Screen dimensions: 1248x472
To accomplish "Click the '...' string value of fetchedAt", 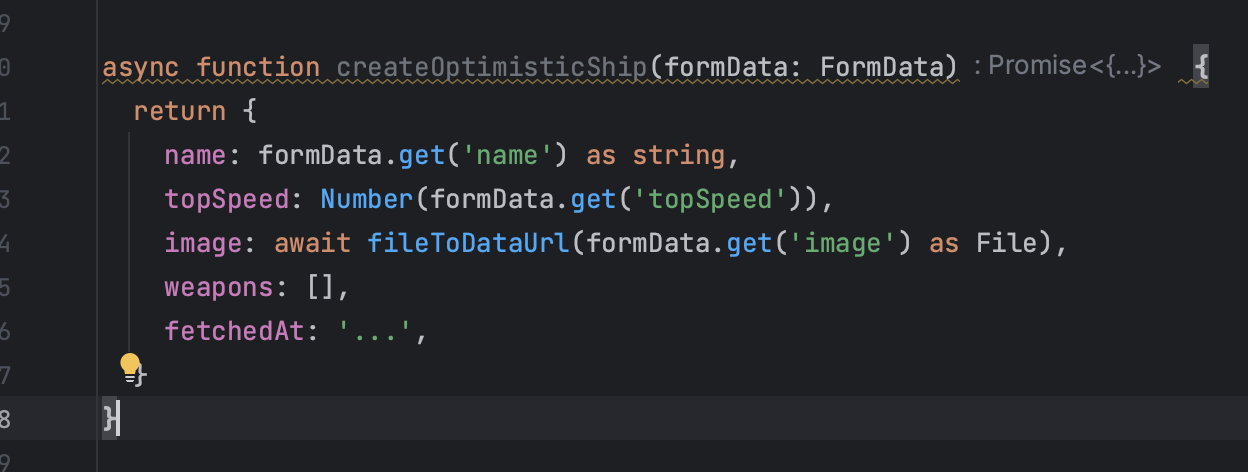I will tap(376, 331).
